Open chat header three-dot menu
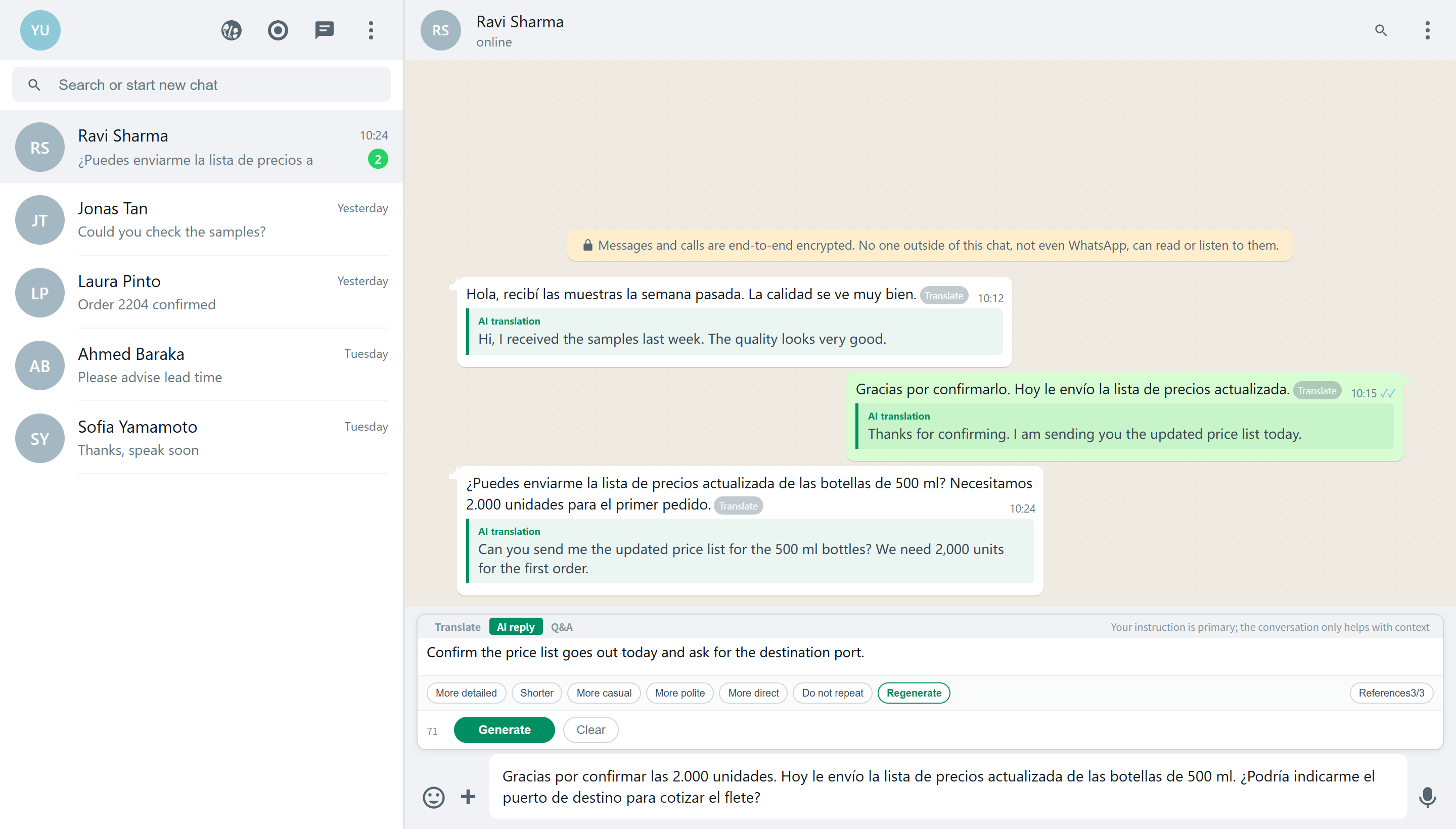 click(1427, 30)
